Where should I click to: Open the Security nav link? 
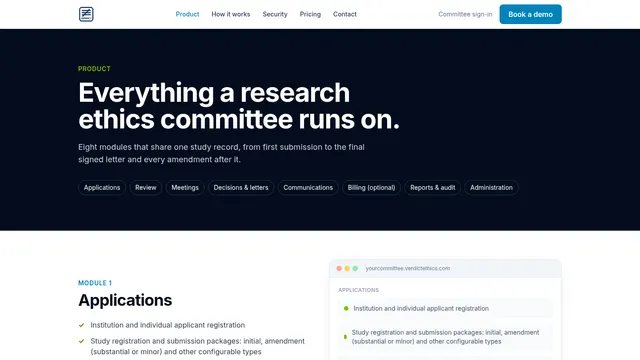coord(275,14)
